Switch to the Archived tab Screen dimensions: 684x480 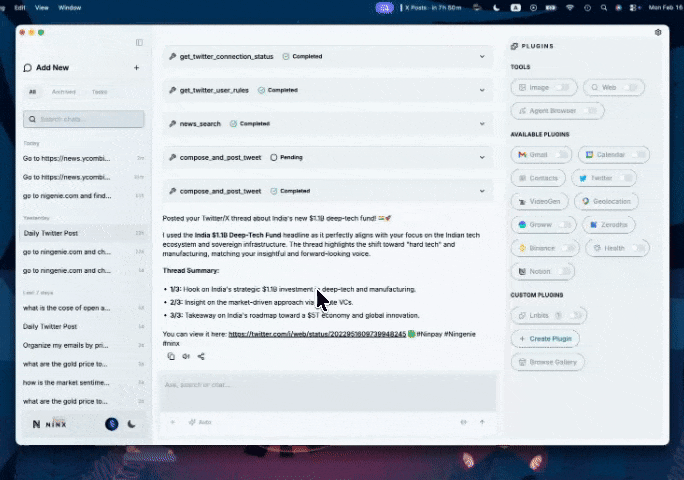click(64, 92)
